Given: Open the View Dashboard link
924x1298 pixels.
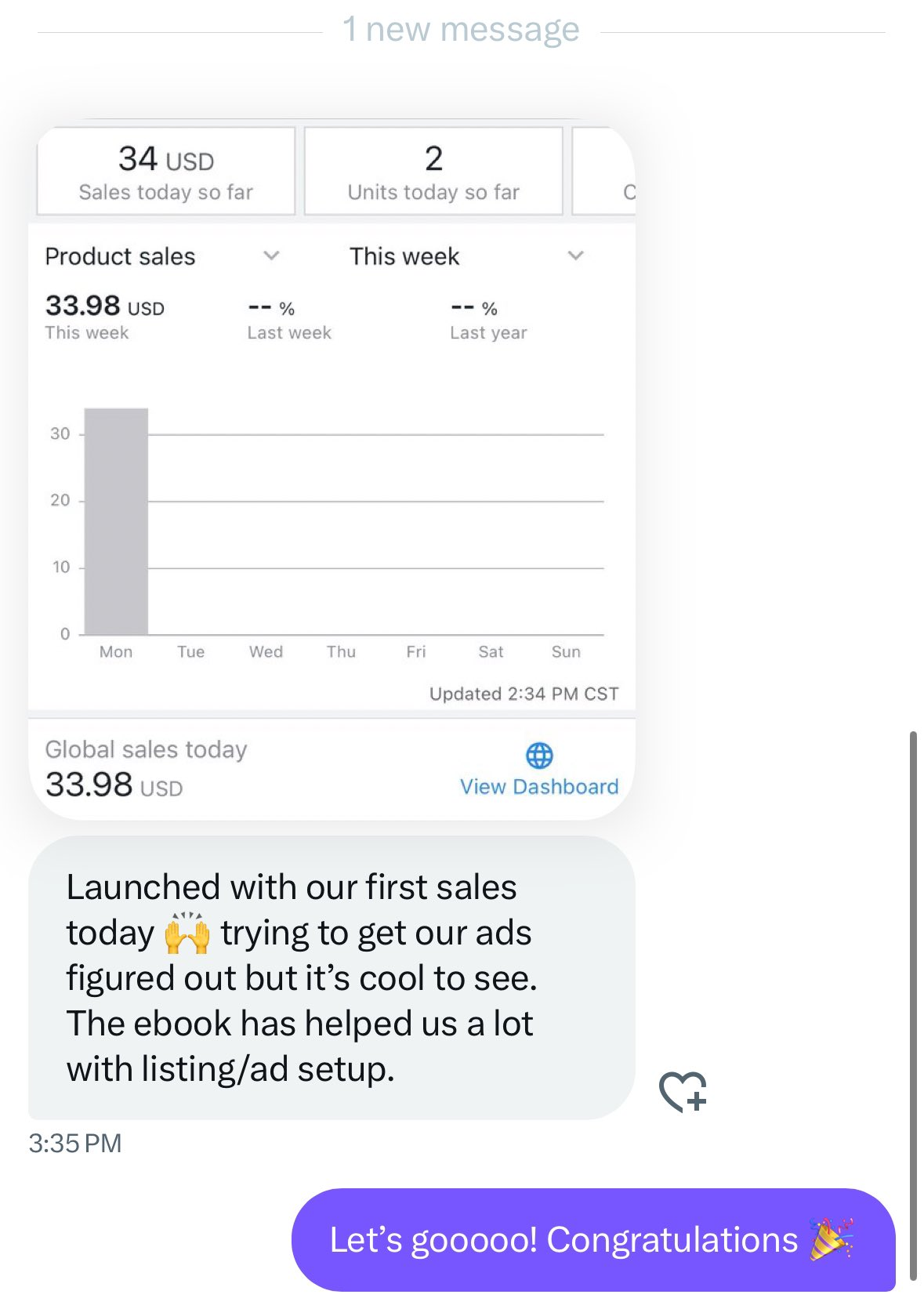Looking at the screenshot, I should coord(539,787).
